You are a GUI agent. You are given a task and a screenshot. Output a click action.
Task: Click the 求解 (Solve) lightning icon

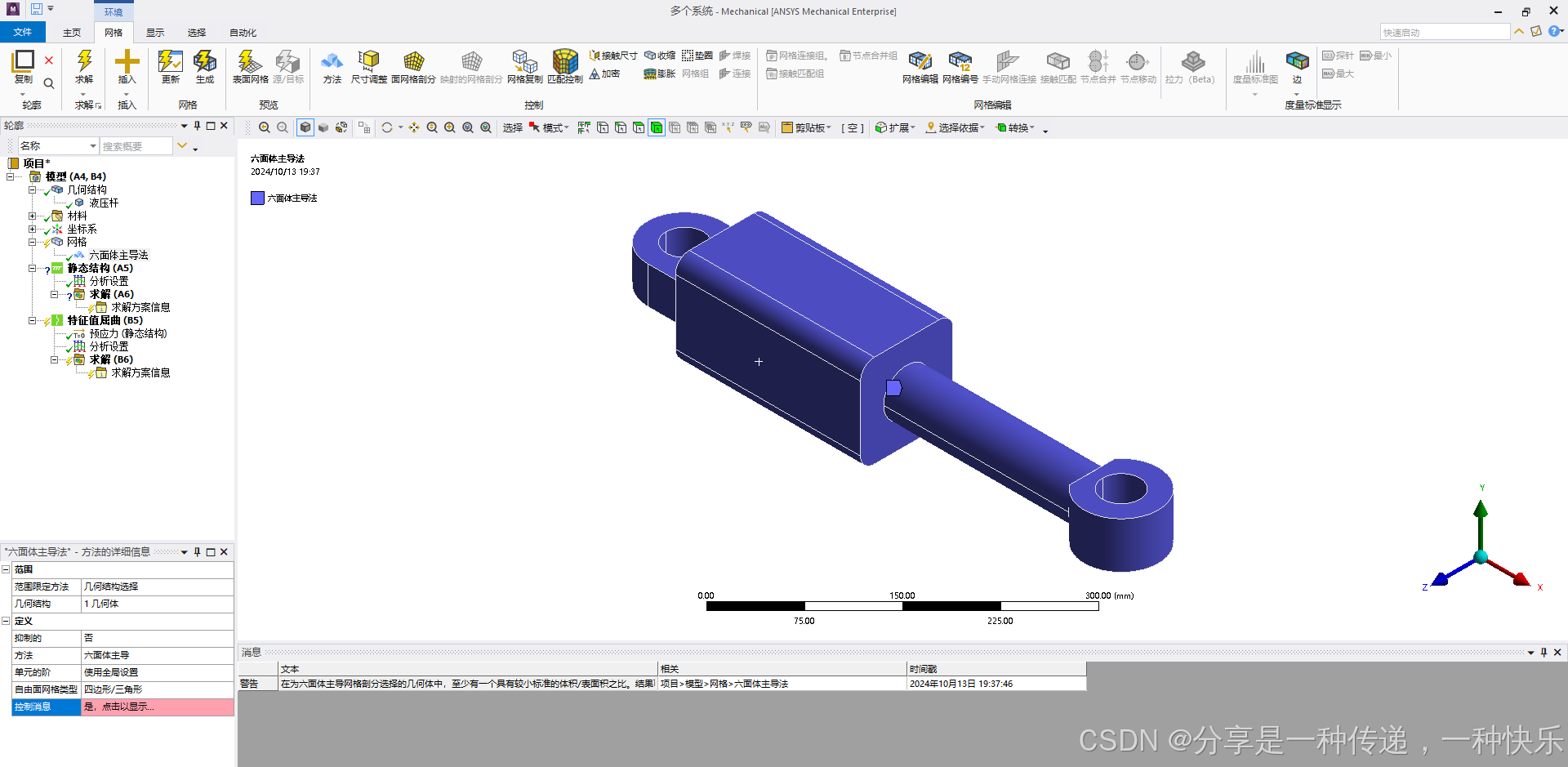[84, 61]
